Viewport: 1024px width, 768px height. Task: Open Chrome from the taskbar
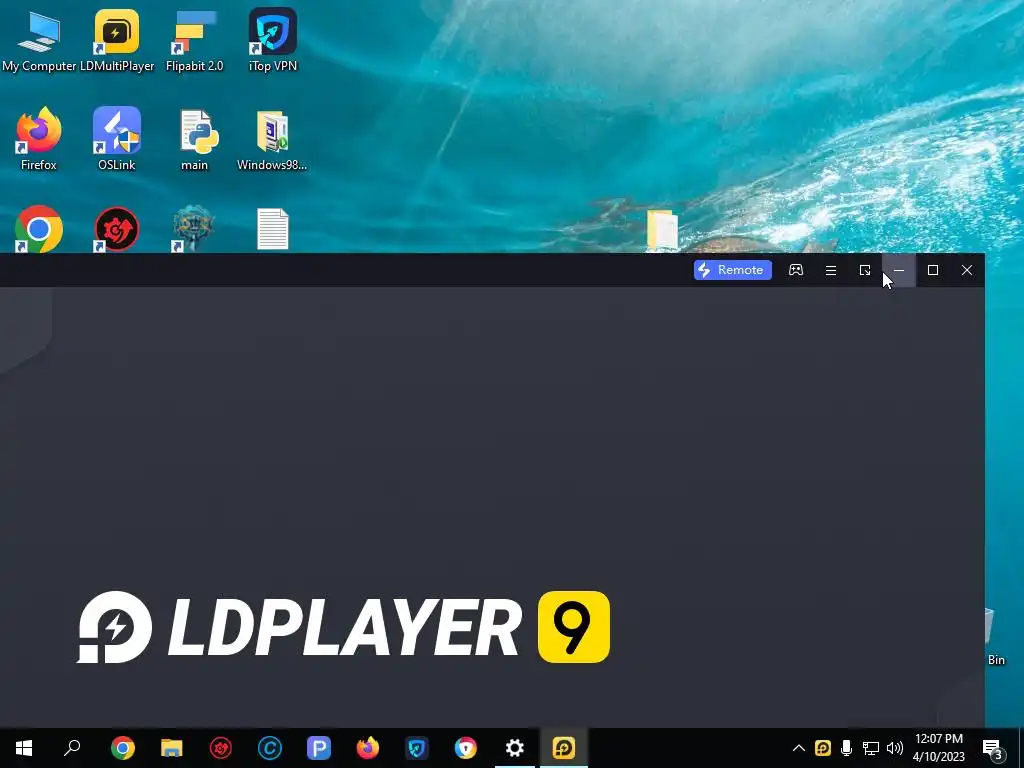[x=123, y=748]
